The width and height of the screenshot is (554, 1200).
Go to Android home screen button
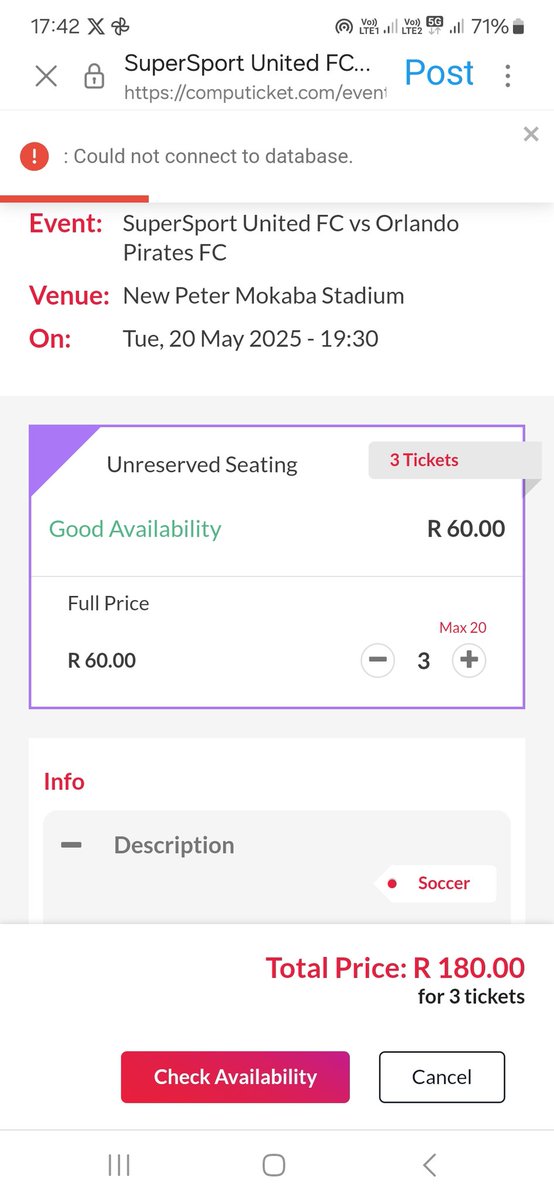point(274,1164)
